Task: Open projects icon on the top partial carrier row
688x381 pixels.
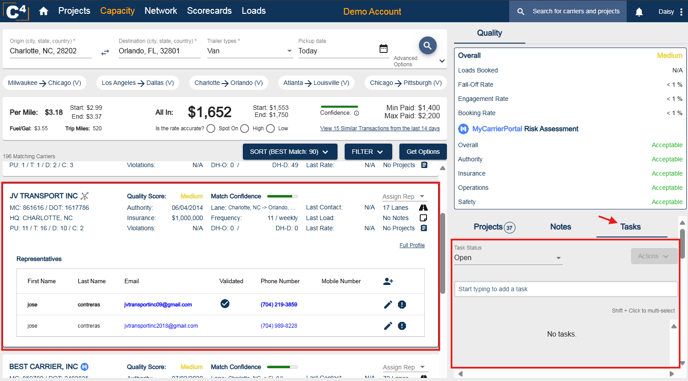Action: pyautogui.click(x=424, y=165)
